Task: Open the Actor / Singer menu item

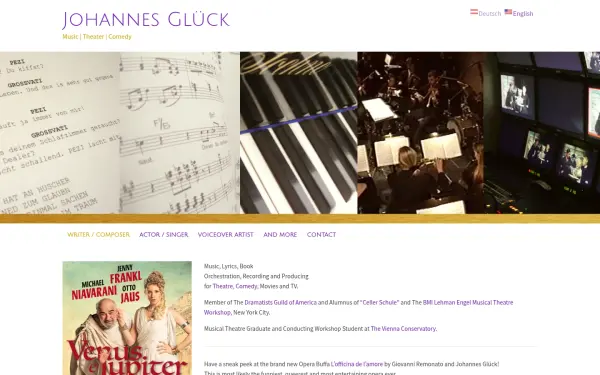Action: click(x=164, y=235)
